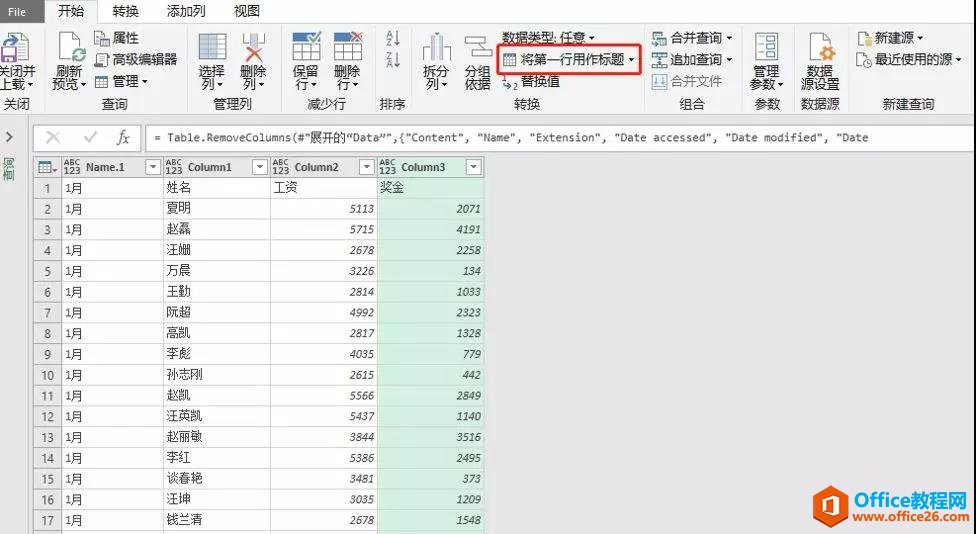
Task: Select the cell containing 孙志刚
Action: point(217,375)
